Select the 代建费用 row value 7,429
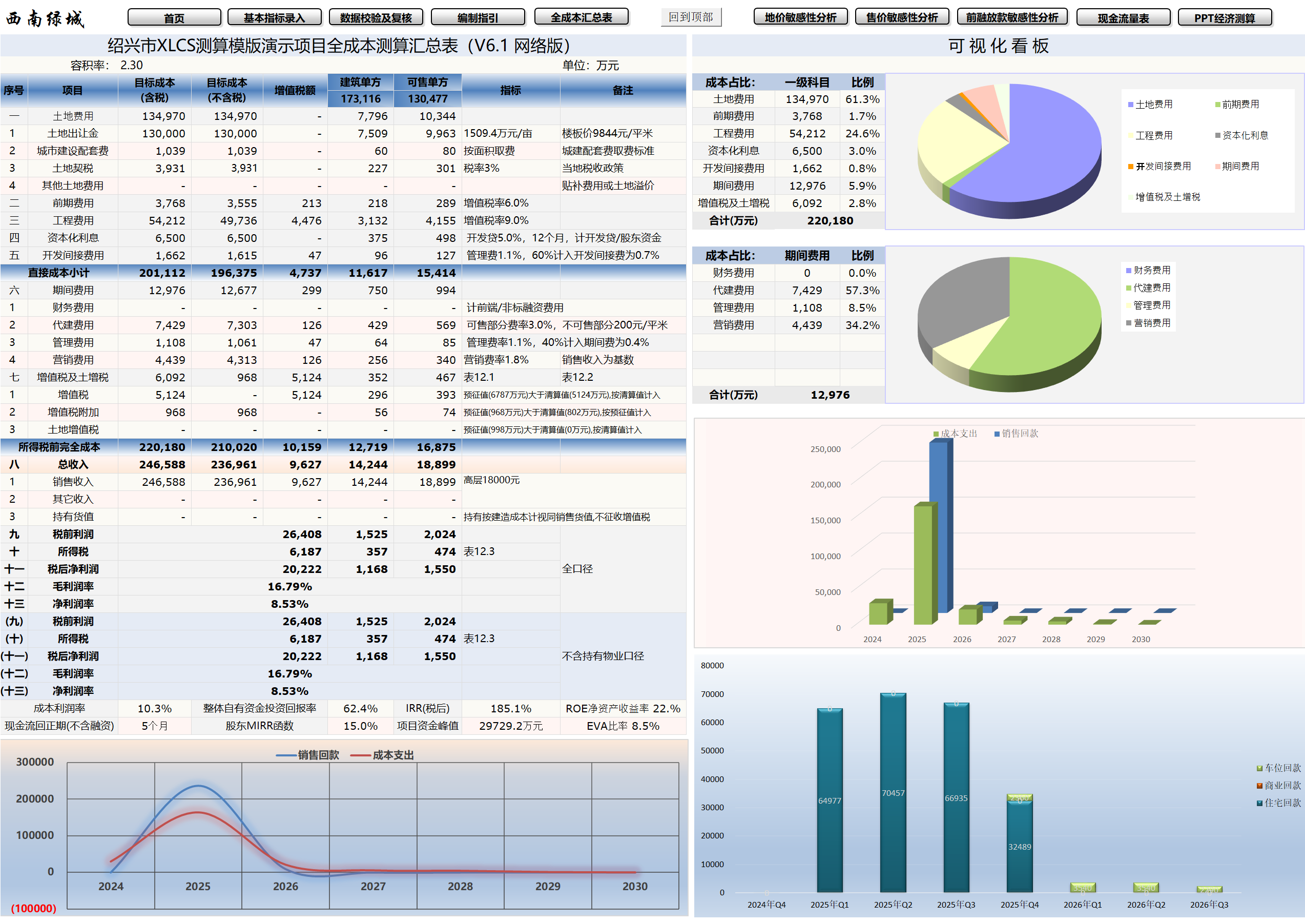The image size is (1305, 924). [155, 325]
